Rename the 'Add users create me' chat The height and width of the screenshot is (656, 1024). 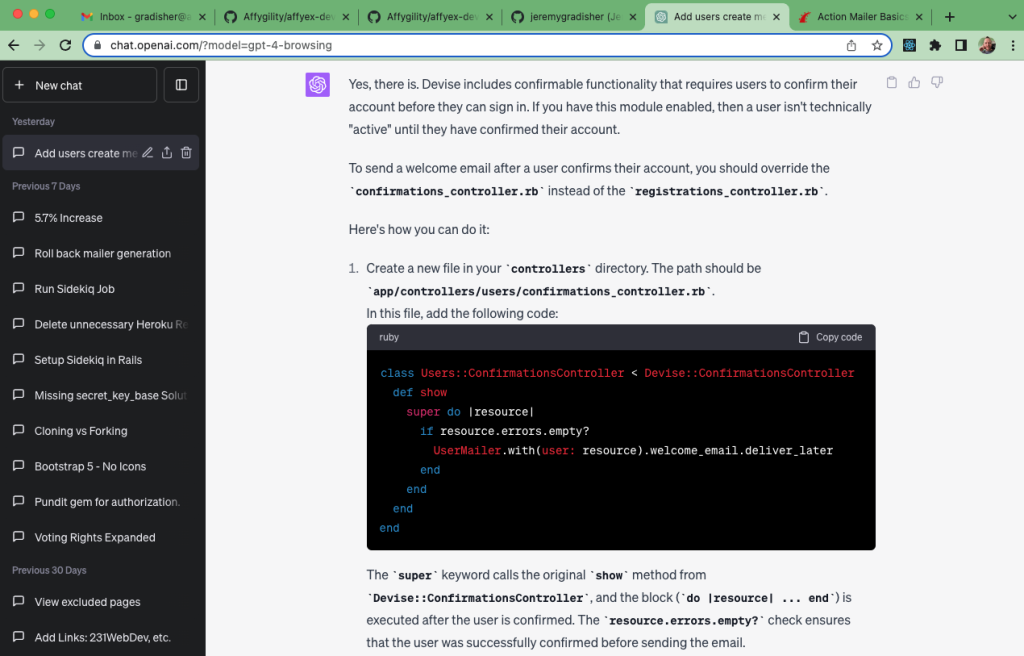146,152
